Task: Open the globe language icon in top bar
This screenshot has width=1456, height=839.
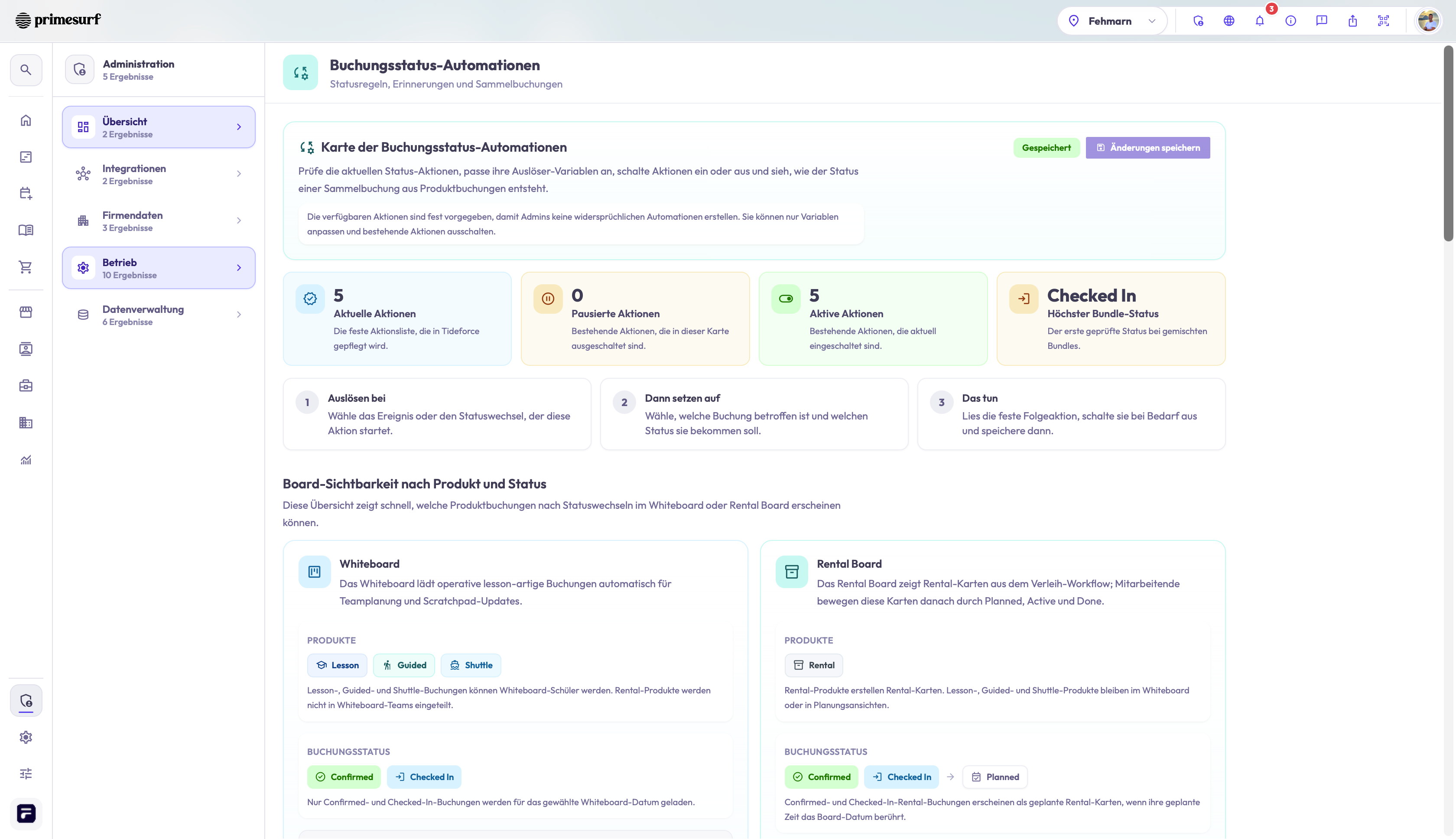Action: pyautogui.click(x=1229, y=21)
